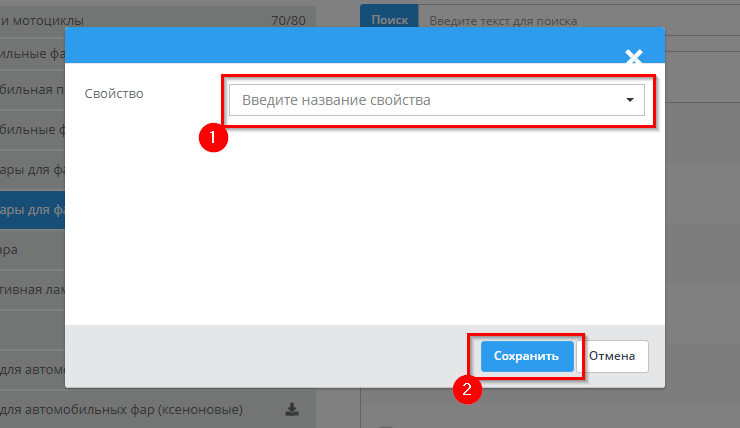The image size is (740, 428).
Task: Select the 'для автомобильных фар (ксеноновые)' row
Action: [158, 409]
